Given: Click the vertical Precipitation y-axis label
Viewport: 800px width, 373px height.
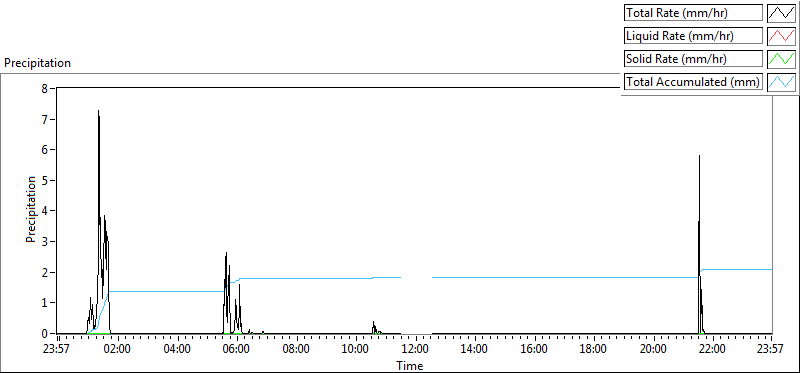Looking at the screenshot, I should pyautogui.click(x=31, y=209).
